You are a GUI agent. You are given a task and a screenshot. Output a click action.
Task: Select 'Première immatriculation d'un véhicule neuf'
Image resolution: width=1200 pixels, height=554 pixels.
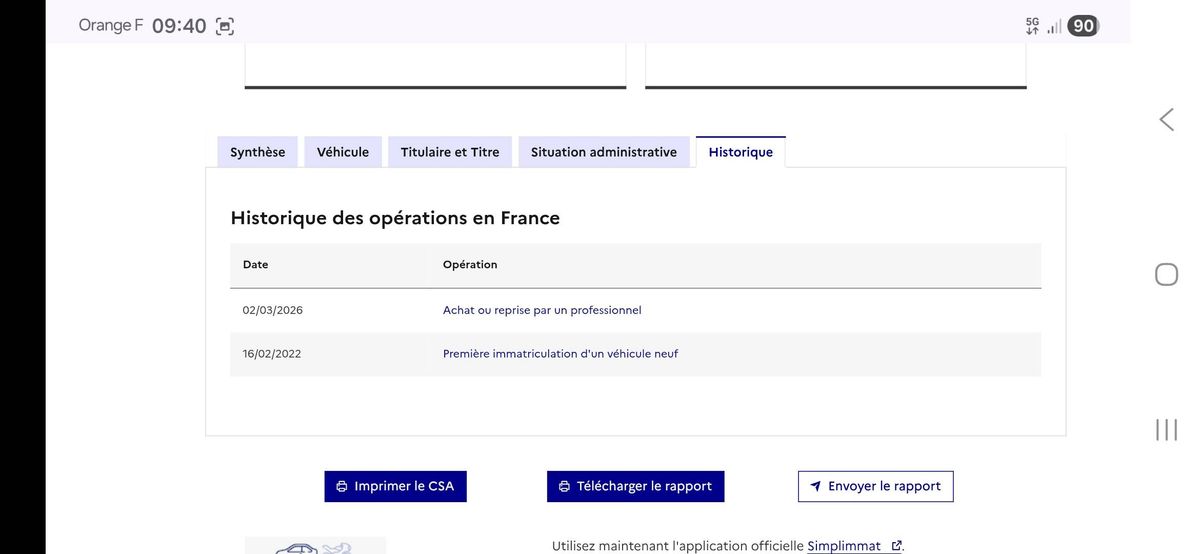click(560, 354)
